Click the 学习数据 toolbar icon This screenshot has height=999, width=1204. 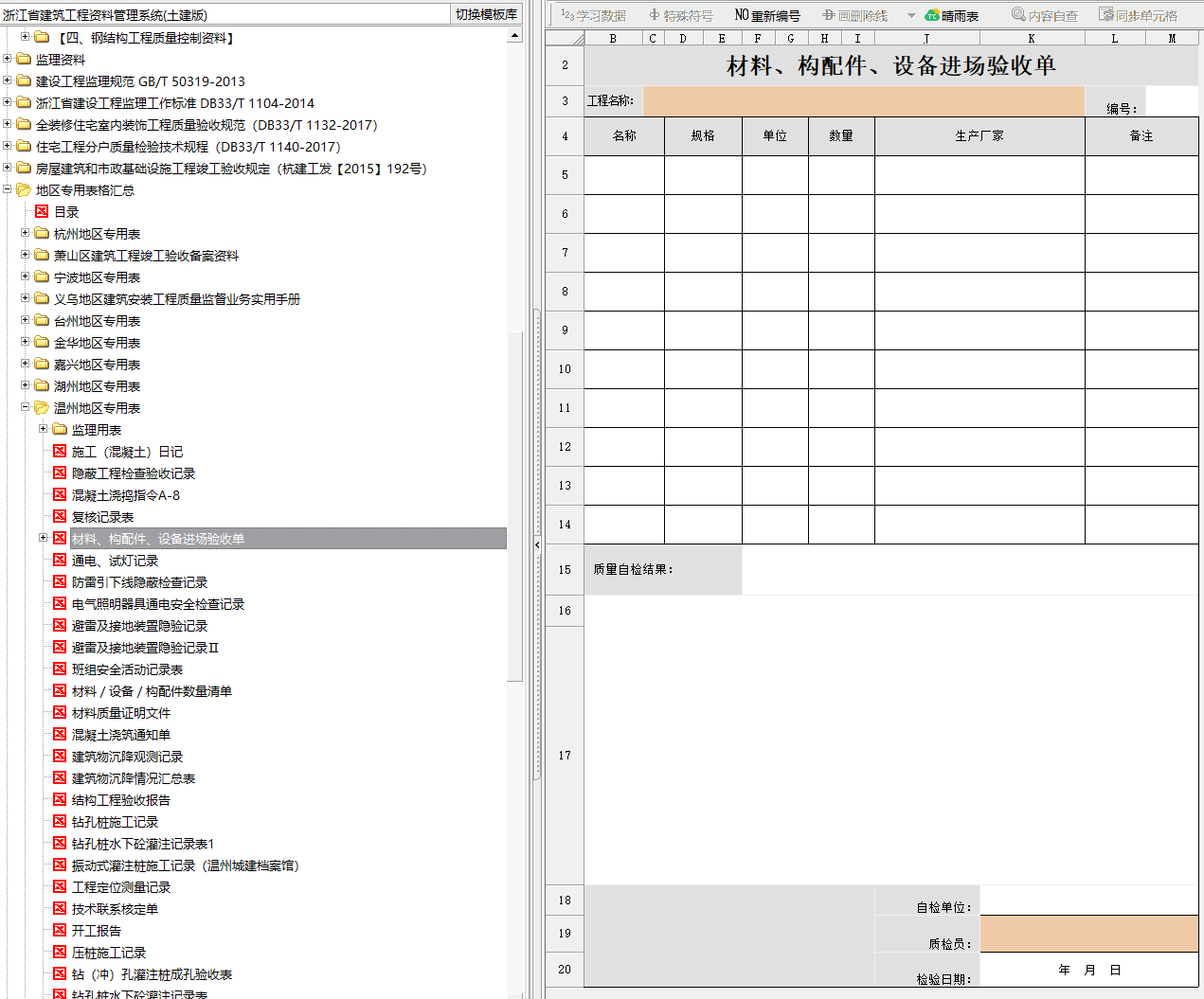click(x=593, y=15)
